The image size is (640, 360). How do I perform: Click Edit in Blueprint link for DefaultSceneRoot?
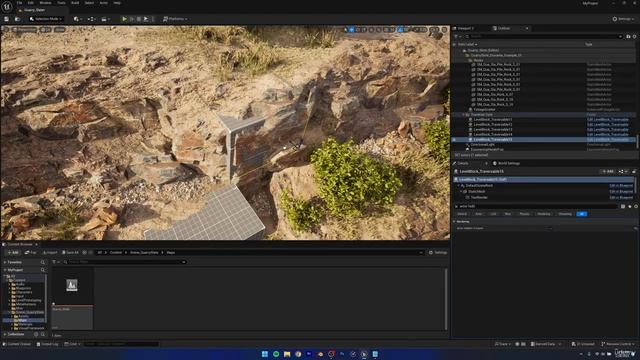coord(621,186)
